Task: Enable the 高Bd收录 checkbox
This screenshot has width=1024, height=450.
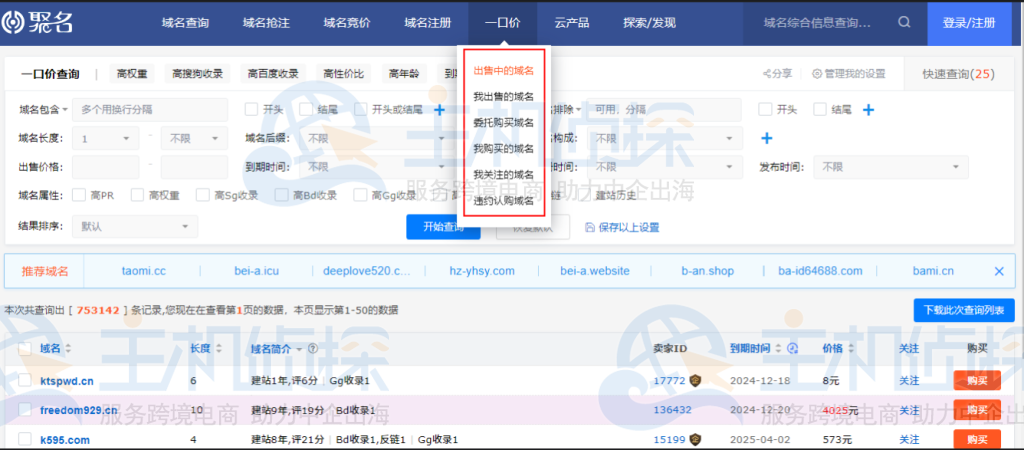Action: 281,195
